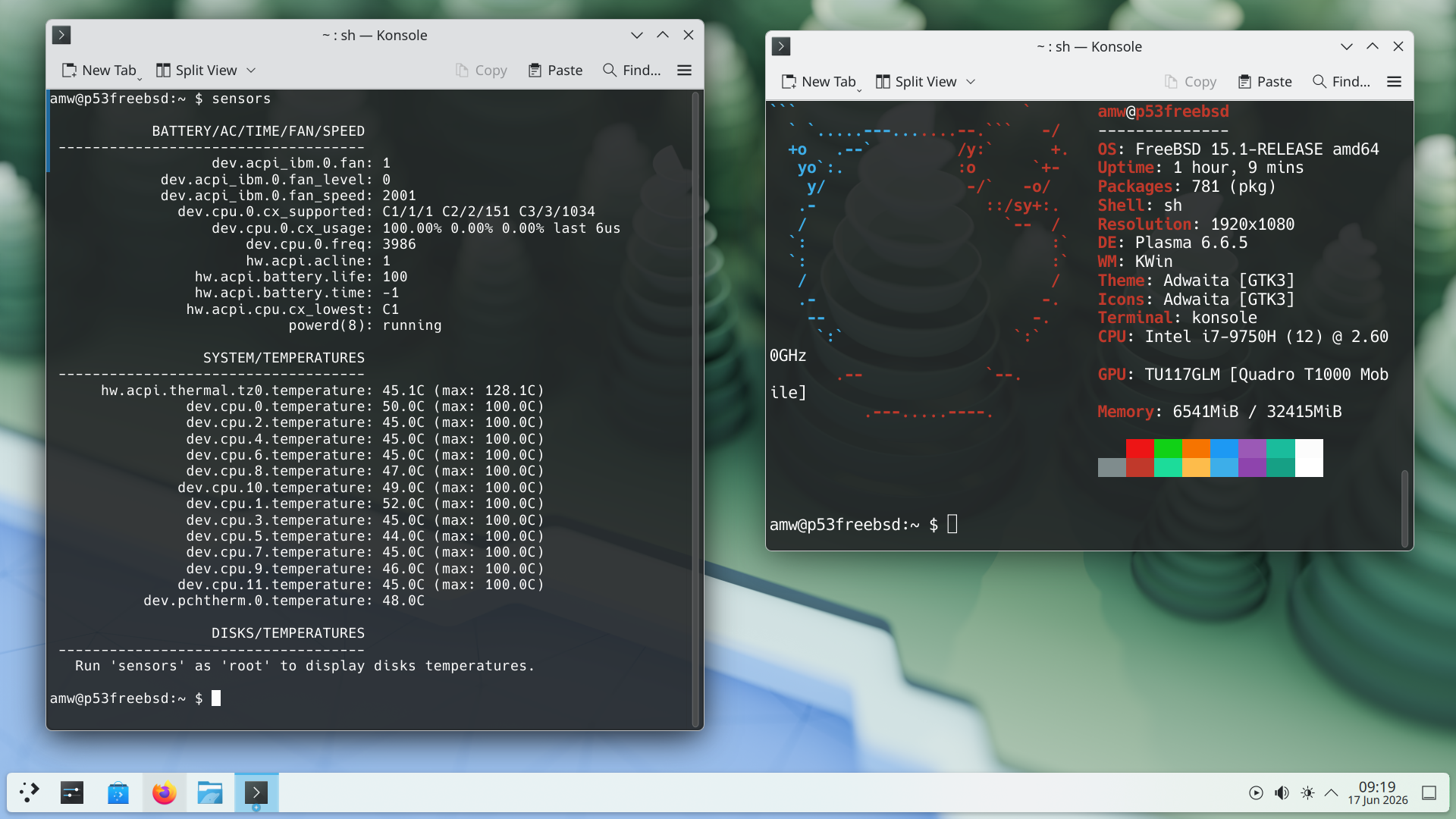The image size is (1456, 819).
Task: Expand hidden system tray icons arrow
Action: (1331, 792)
